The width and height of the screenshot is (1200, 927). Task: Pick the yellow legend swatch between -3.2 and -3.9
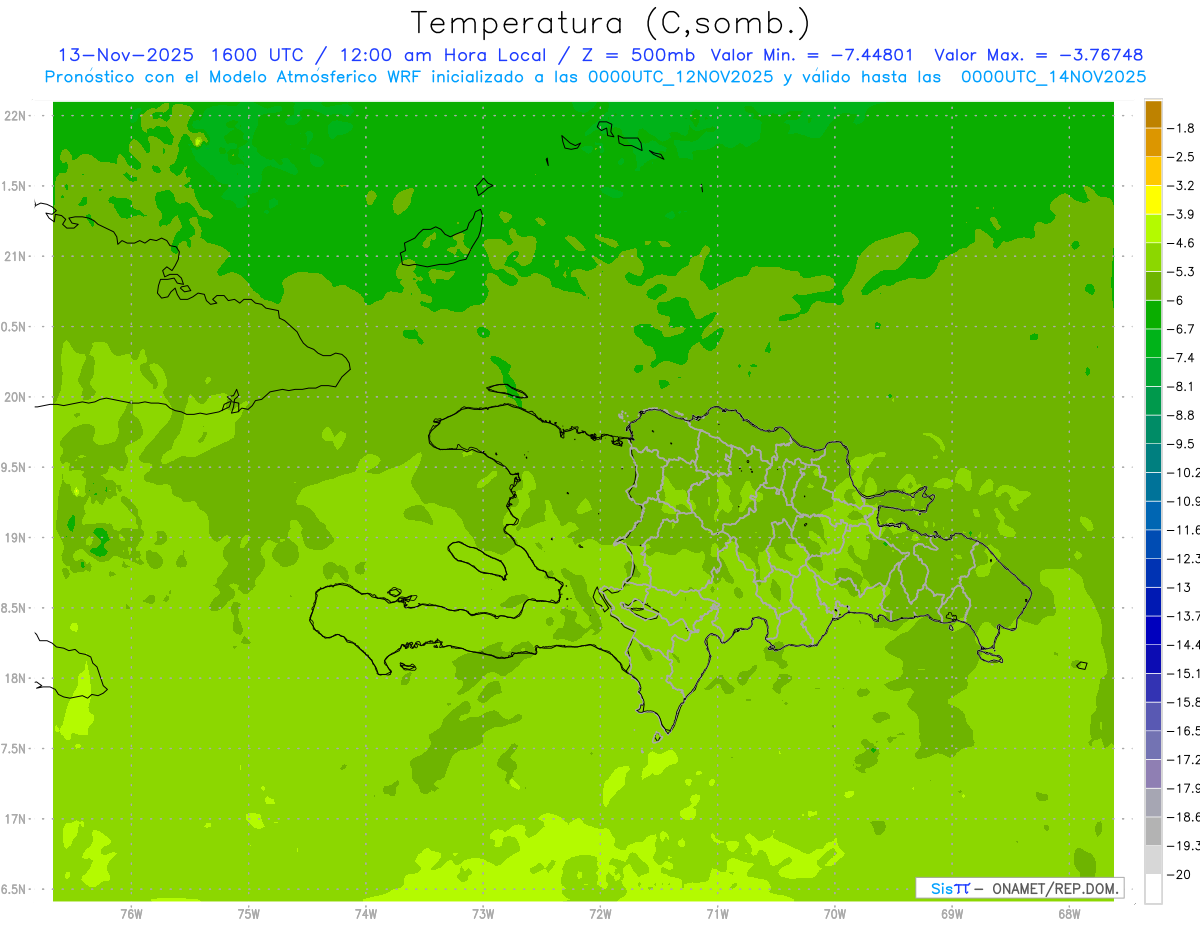[1154, 201]
